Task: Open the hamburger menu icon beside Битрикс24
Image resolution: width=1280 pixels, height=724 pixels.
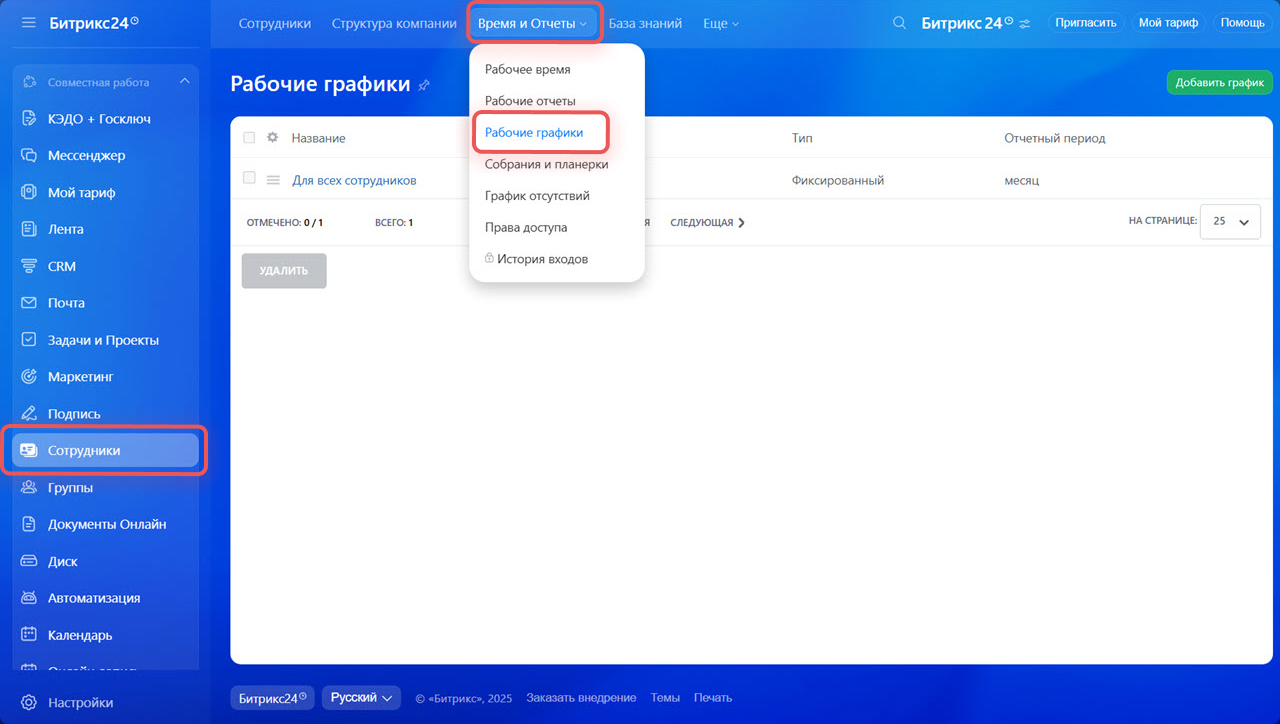Action: (x=28, y=22)
